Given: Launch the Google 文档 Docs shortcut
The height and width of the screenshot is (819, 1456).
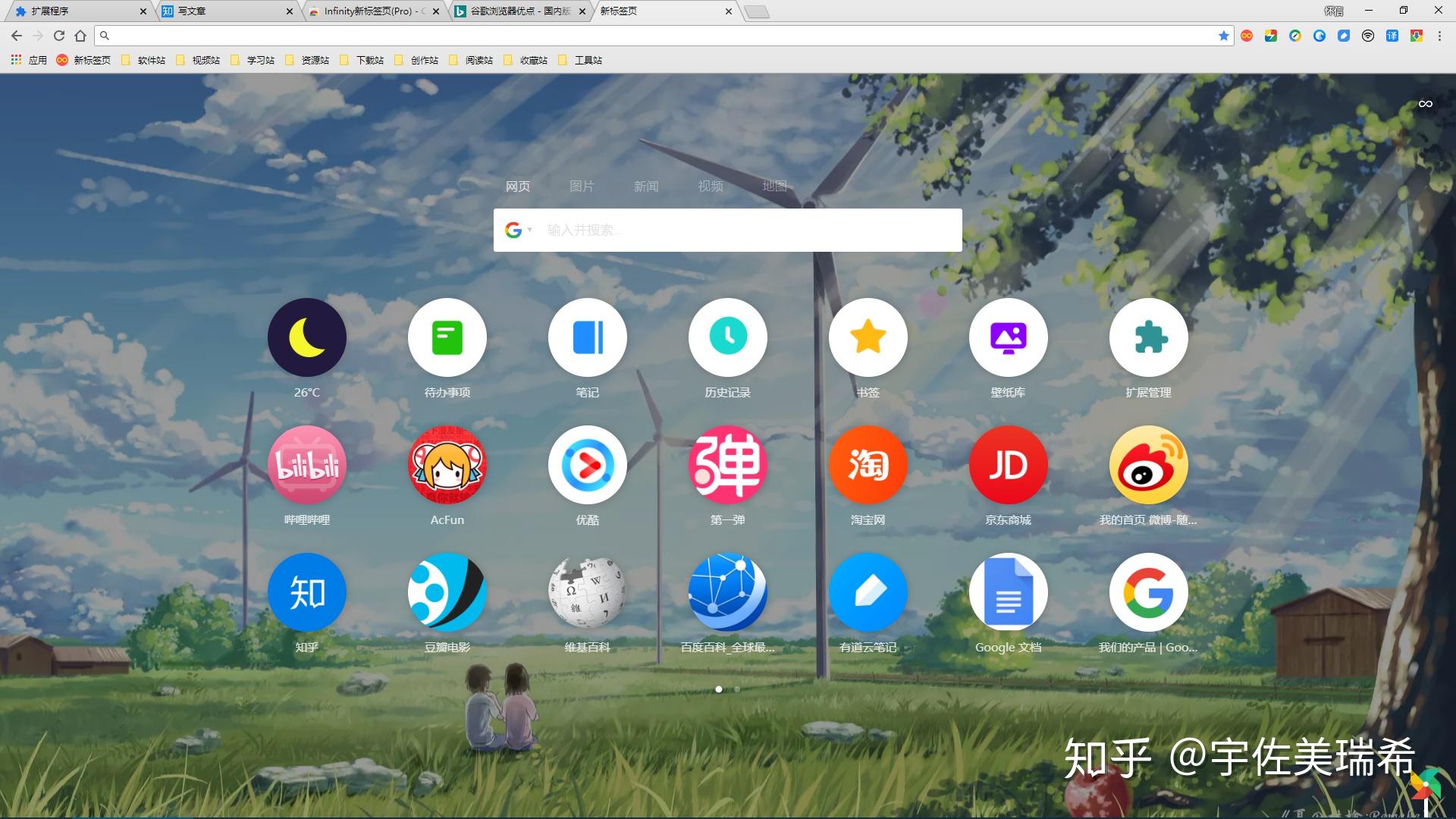Looking at the screenshot, I should [x=1009, y=592].
